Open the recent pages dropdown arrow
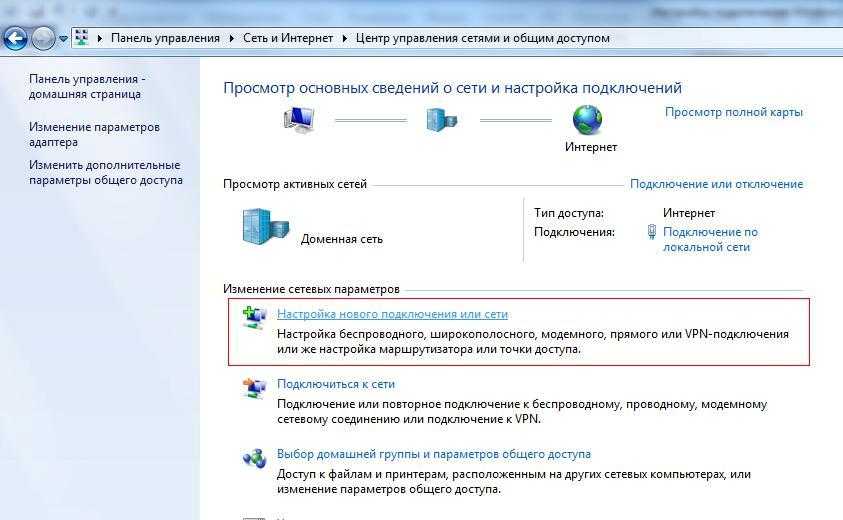 (63, 39)
